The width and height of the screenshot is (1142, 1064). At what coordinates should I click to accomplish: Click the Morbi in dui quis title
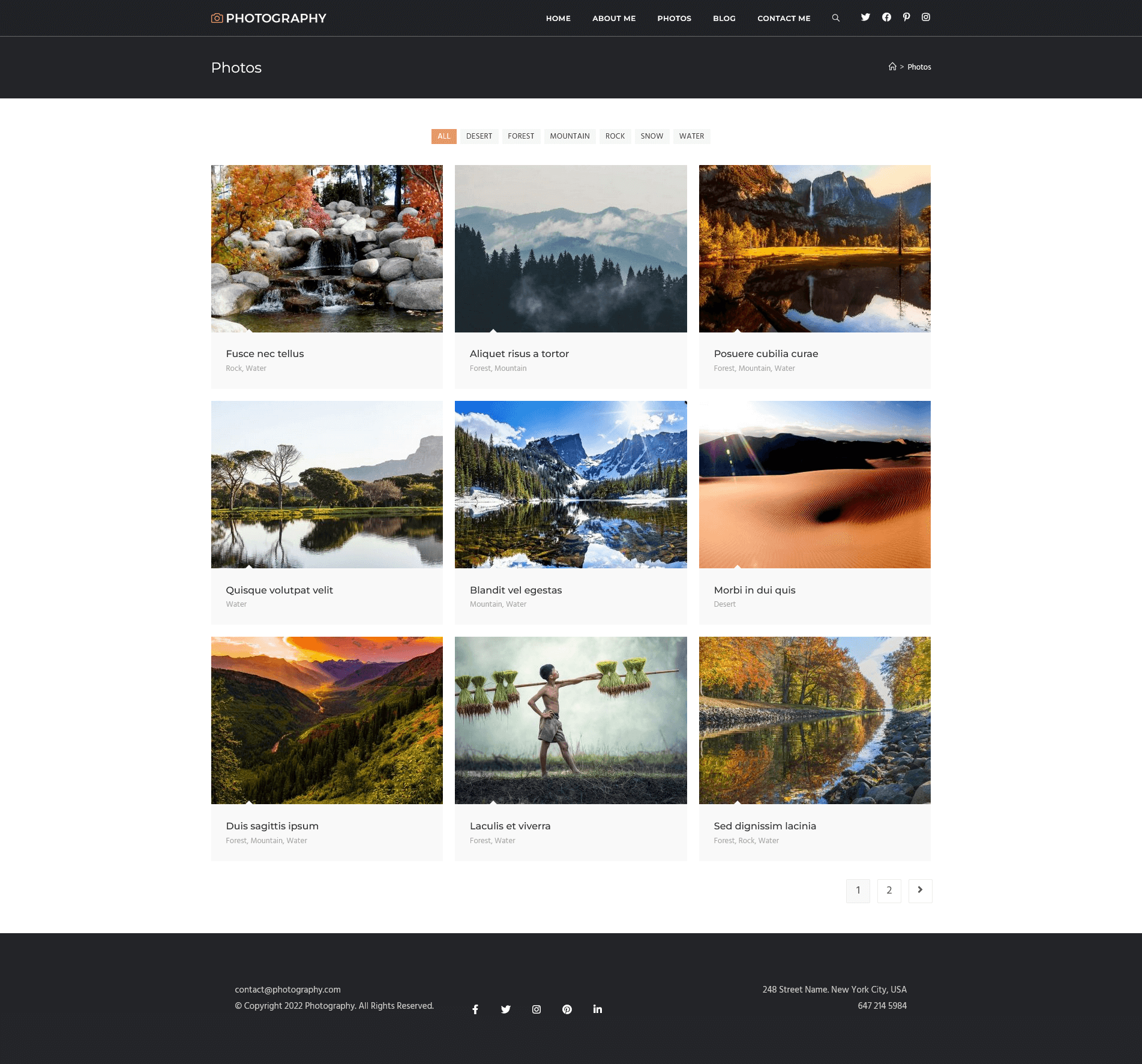coord(754,591)
